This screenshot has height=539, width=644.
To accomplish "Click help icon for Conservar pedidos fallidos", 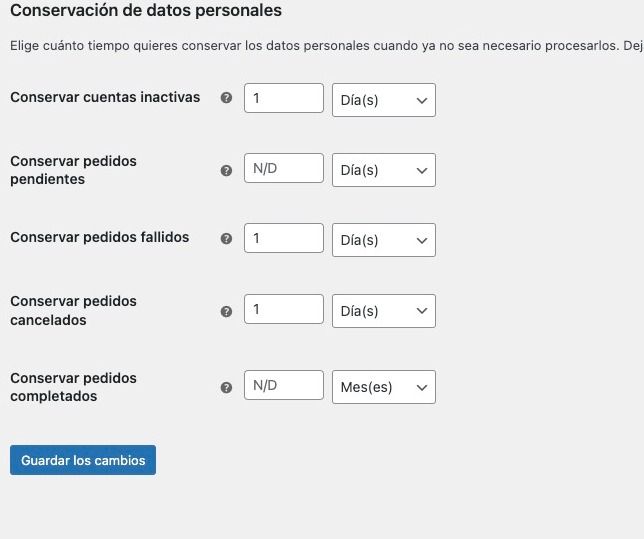I will [226, 238].
